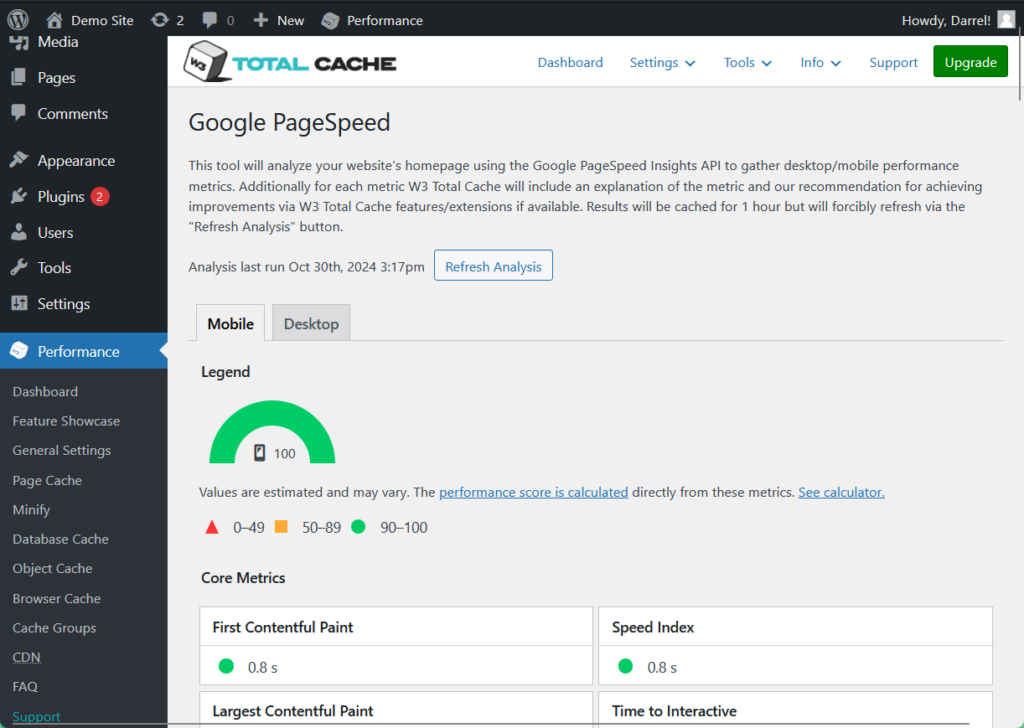
Task: Click the green performance score gauge
Action: click(272, 432)
